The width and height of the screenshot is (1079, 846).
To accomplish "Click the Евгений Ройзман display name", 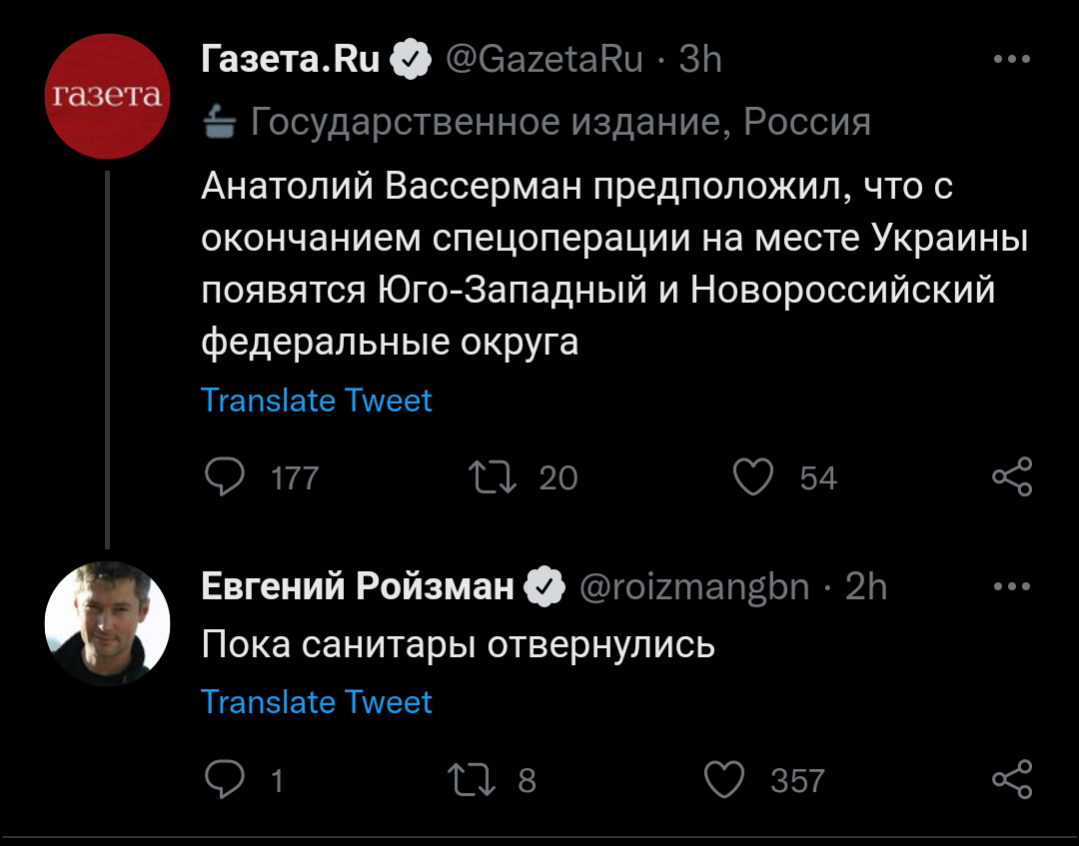I will click(x=357, y=586).
